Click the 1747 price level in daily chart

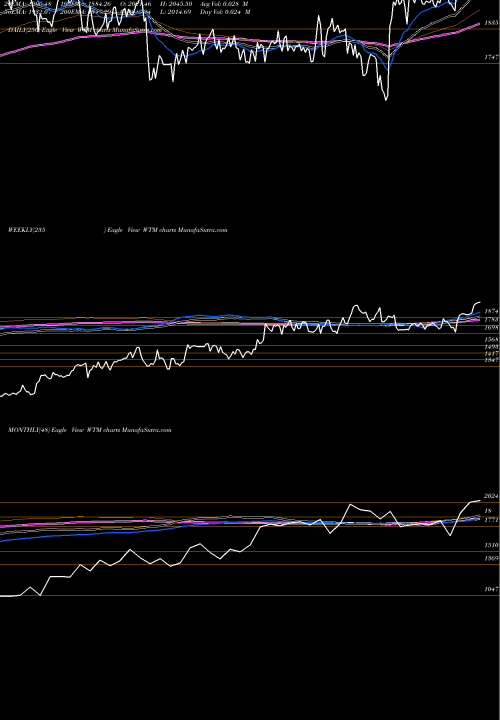(x=491, y=57)
